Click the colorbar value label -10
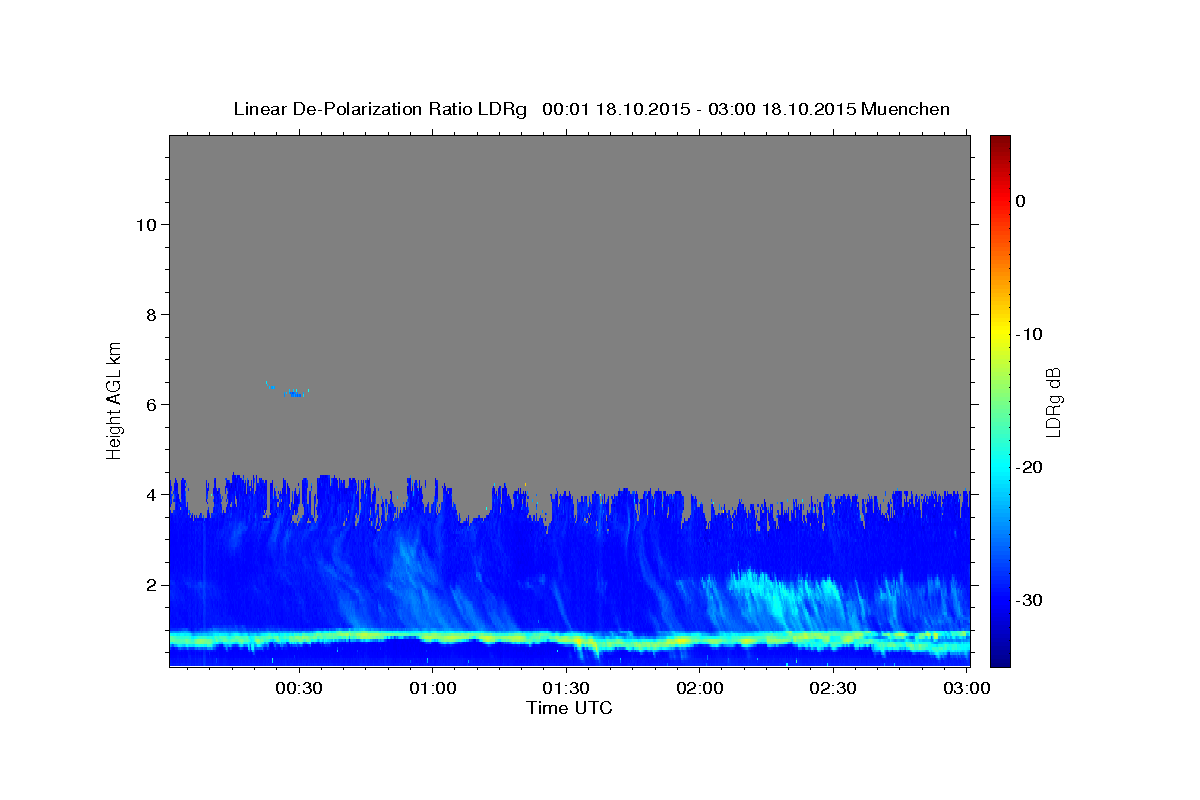The image size is (1200, 800). (x=1030, y=334)
